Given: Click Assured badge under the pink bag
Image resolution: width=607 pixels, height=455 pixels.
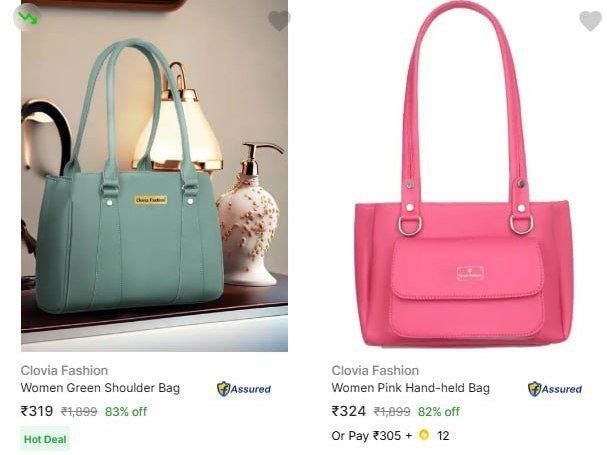Looking at the screenshot, I should (555, 389).
